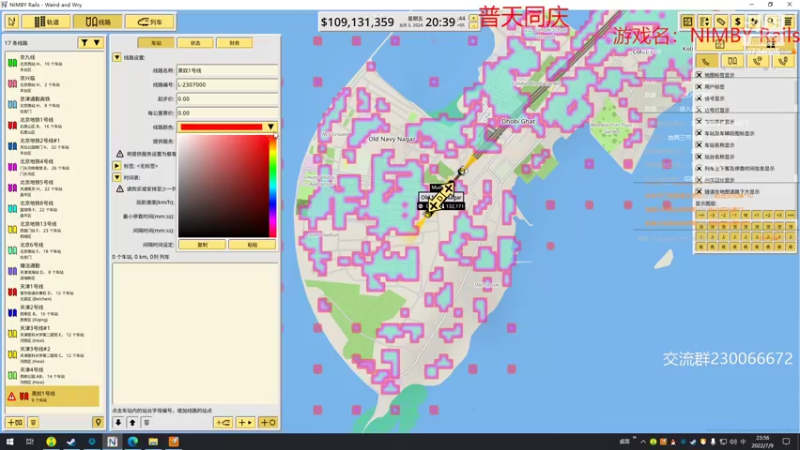Edit the line name field 黑奴1号线
Viewport: 800px width, 450px height.
point(227,70)
